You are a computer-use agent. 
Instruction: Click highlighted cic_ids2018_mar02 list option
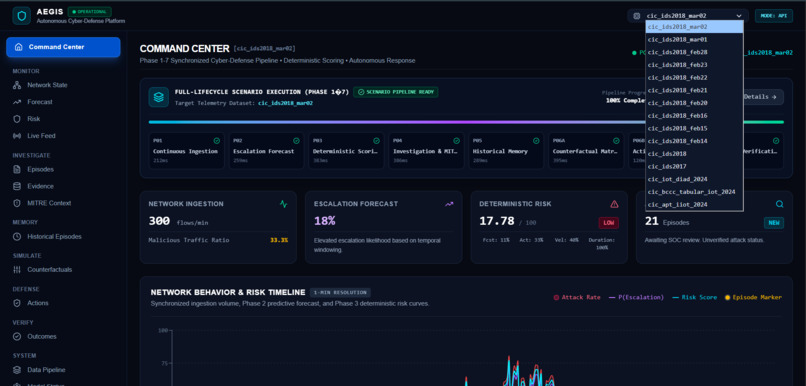(694, 27)
